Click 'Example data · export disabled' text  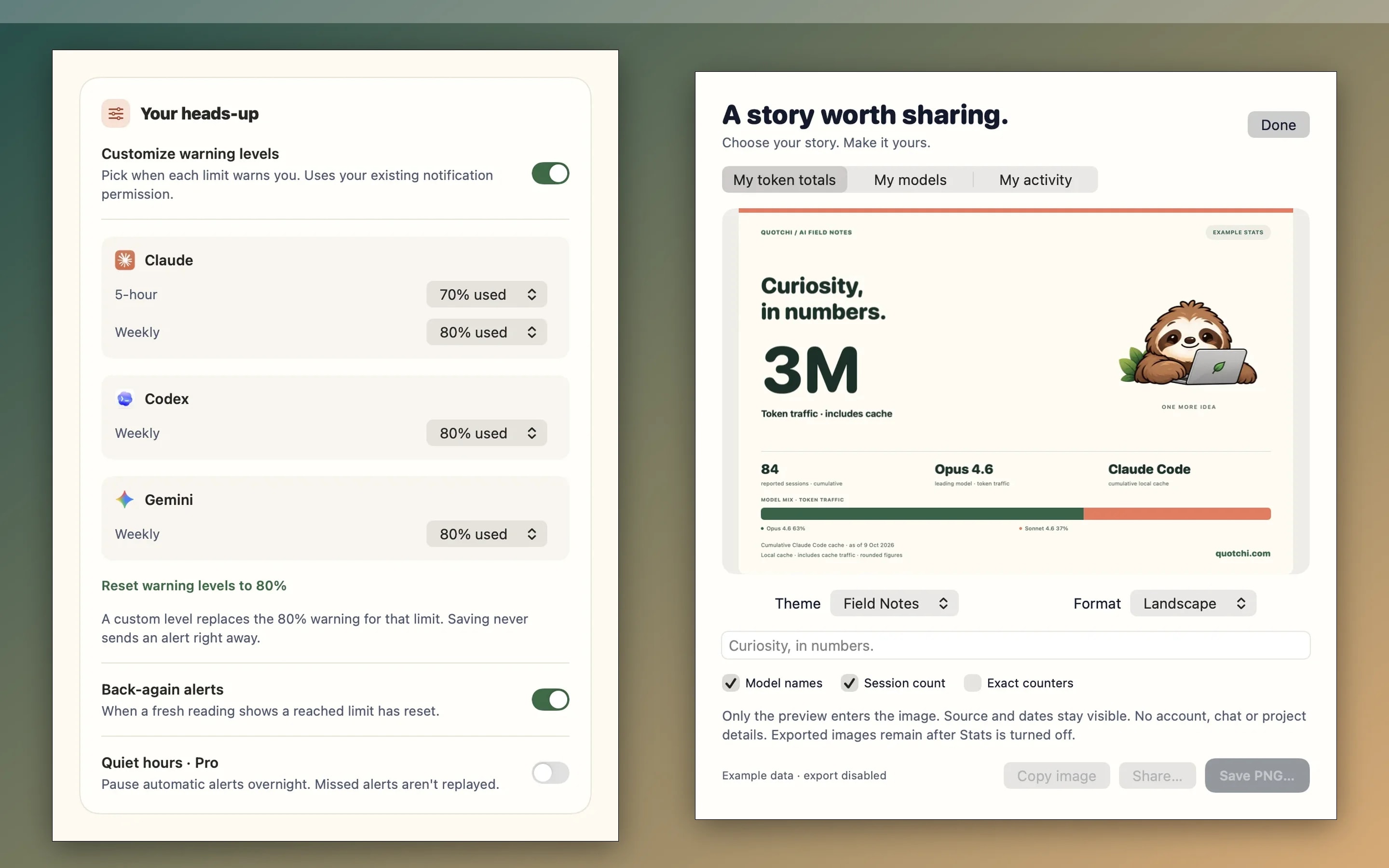click(803, 775)
